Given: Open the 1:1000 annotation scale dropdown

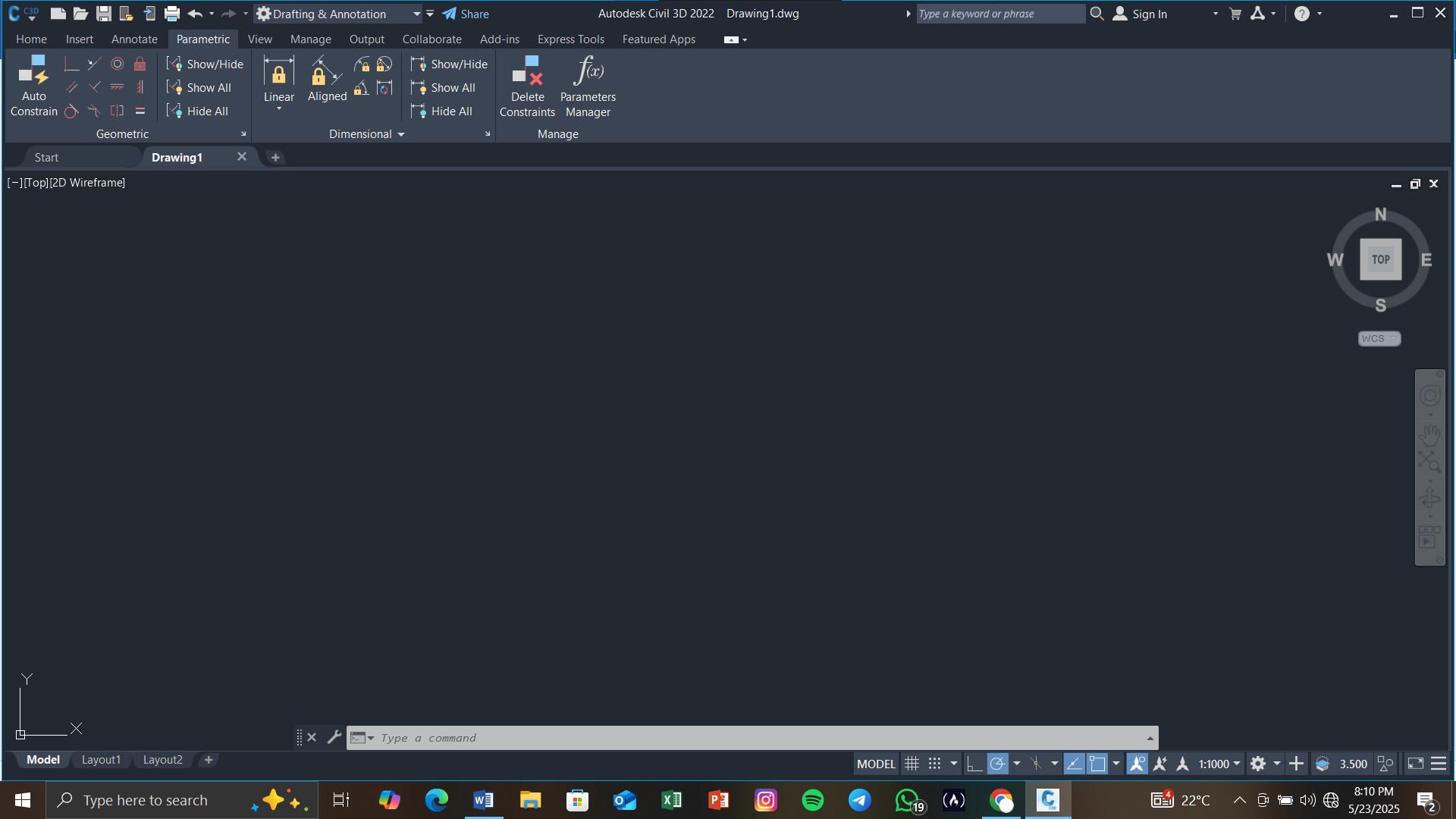Looking at the screenshot, I should (1219, 764).
